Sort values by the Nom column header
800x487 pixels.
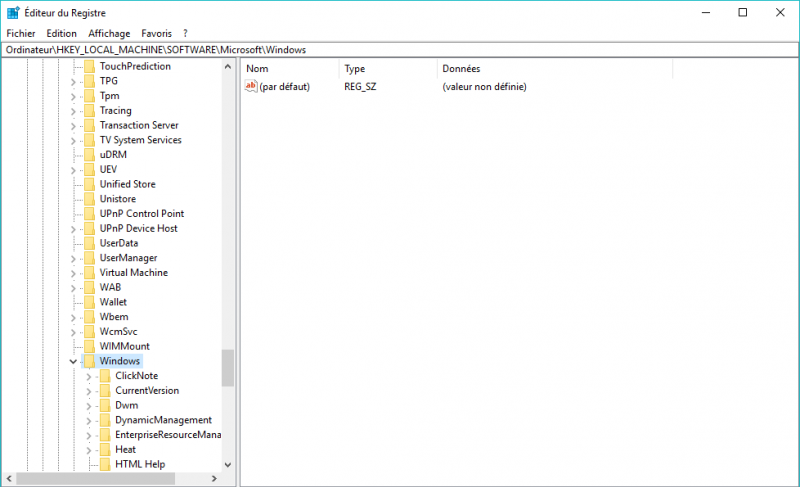tap(290, 69)
